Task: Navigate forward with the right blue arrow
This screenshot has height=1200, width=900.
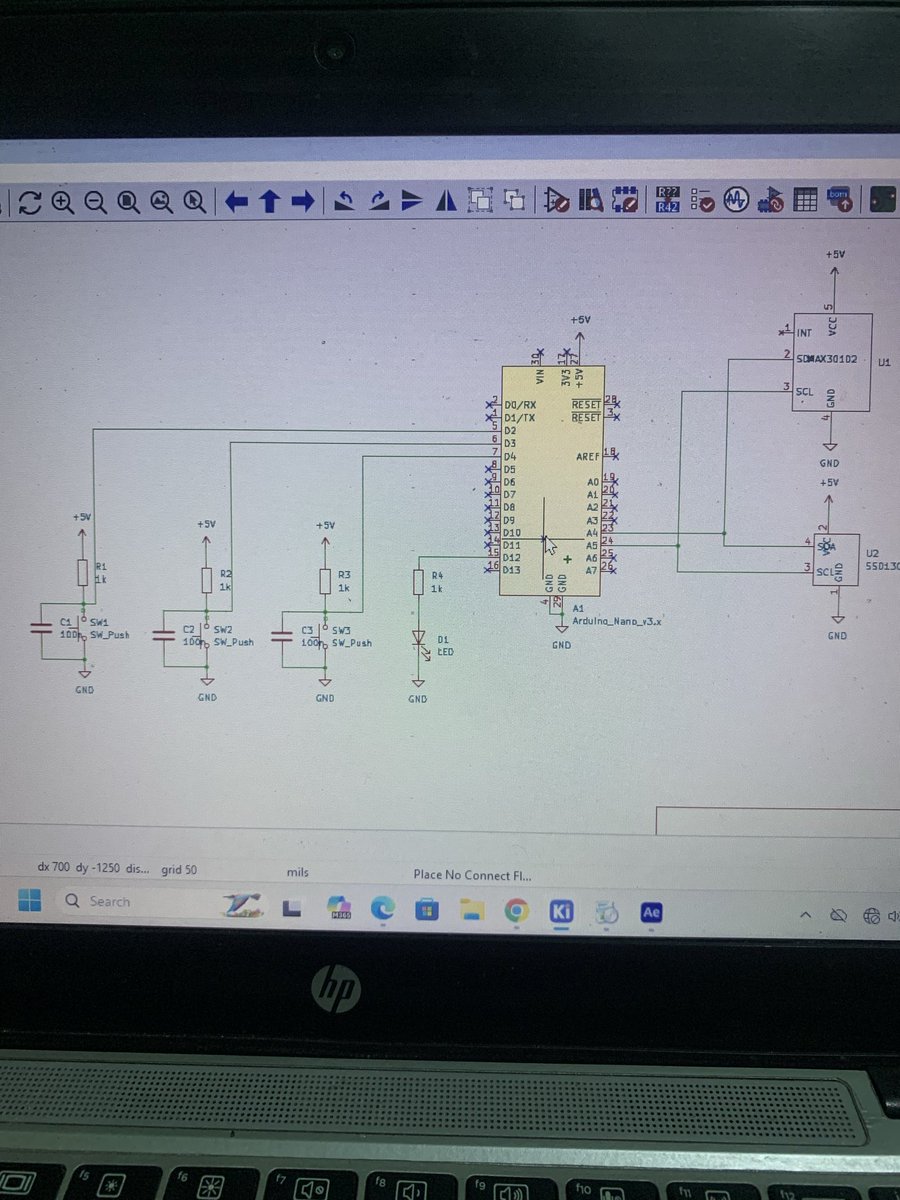Action: point(303,202)
